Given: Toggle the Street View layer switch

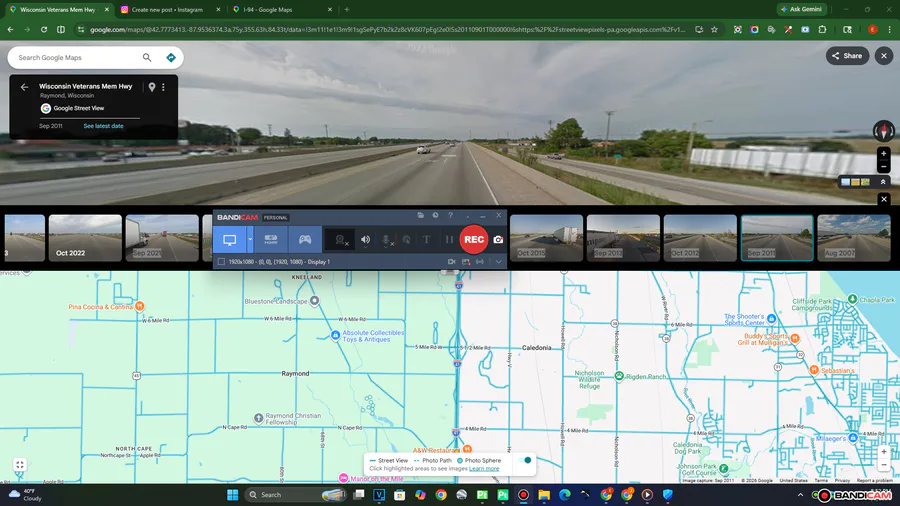Looking at the screenshot, I should click(x=525, y=460).
